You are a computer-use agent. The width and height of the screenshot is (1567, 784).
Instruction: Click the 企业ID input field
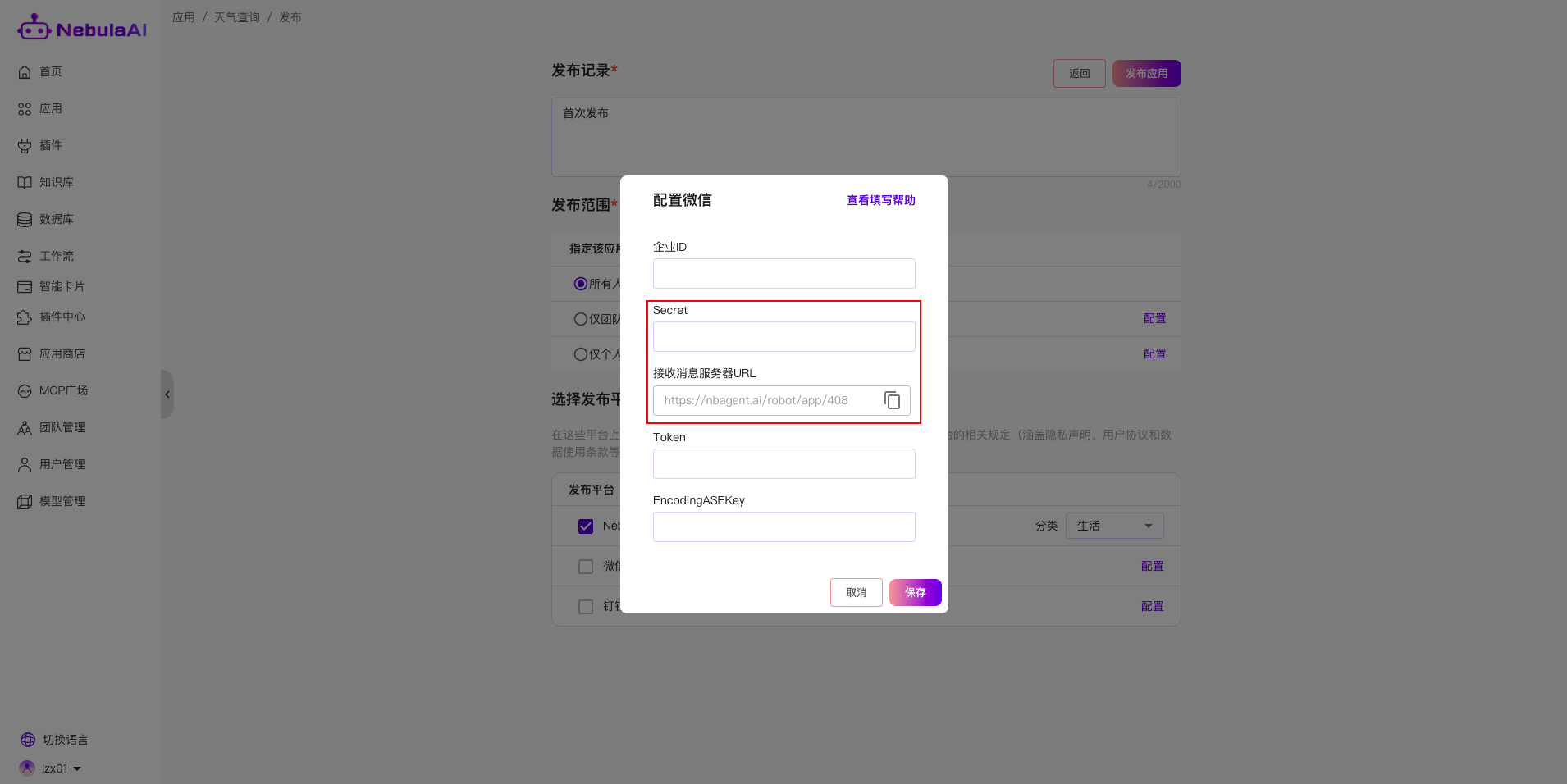tap(784, 273)
